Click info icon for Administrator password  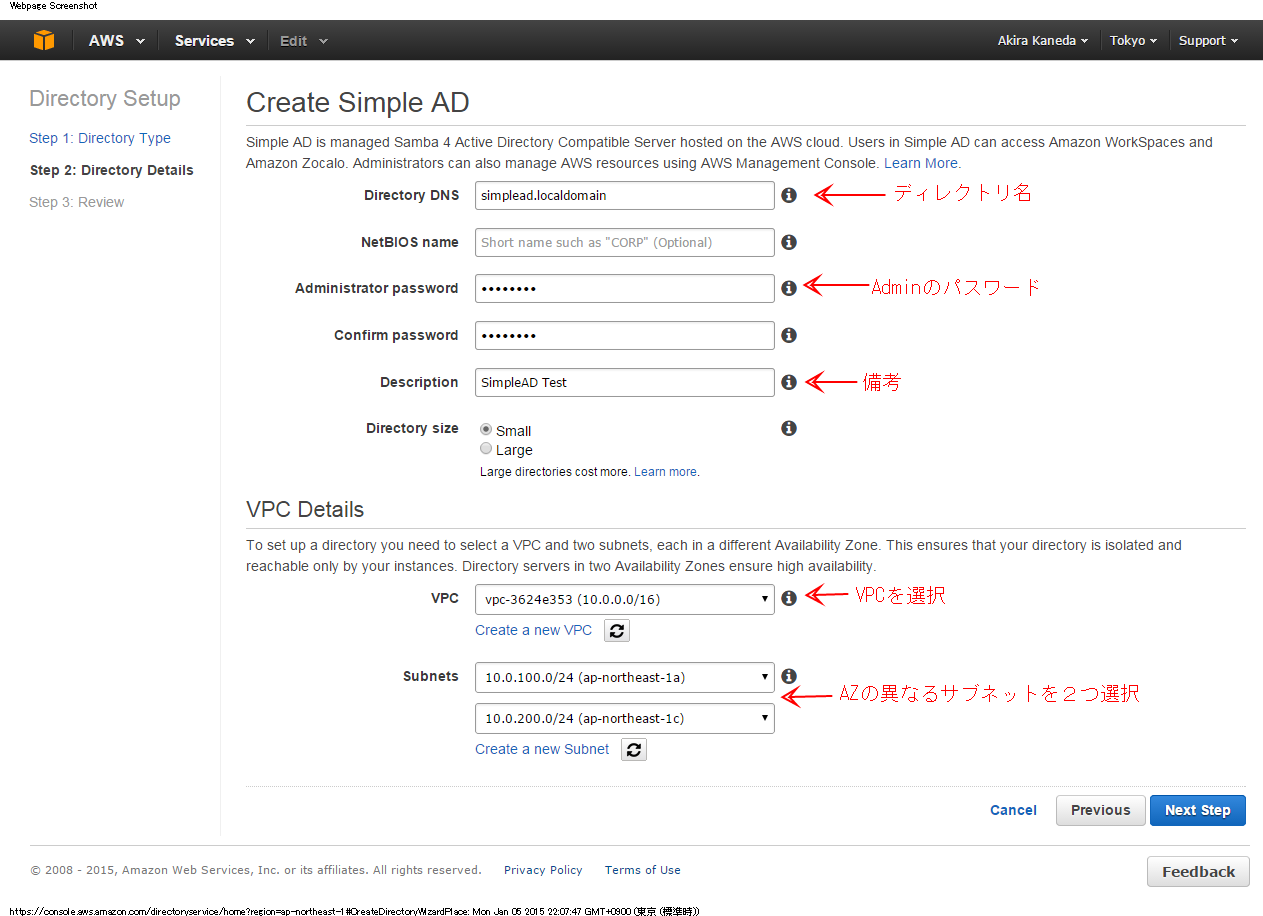point(789,288)
